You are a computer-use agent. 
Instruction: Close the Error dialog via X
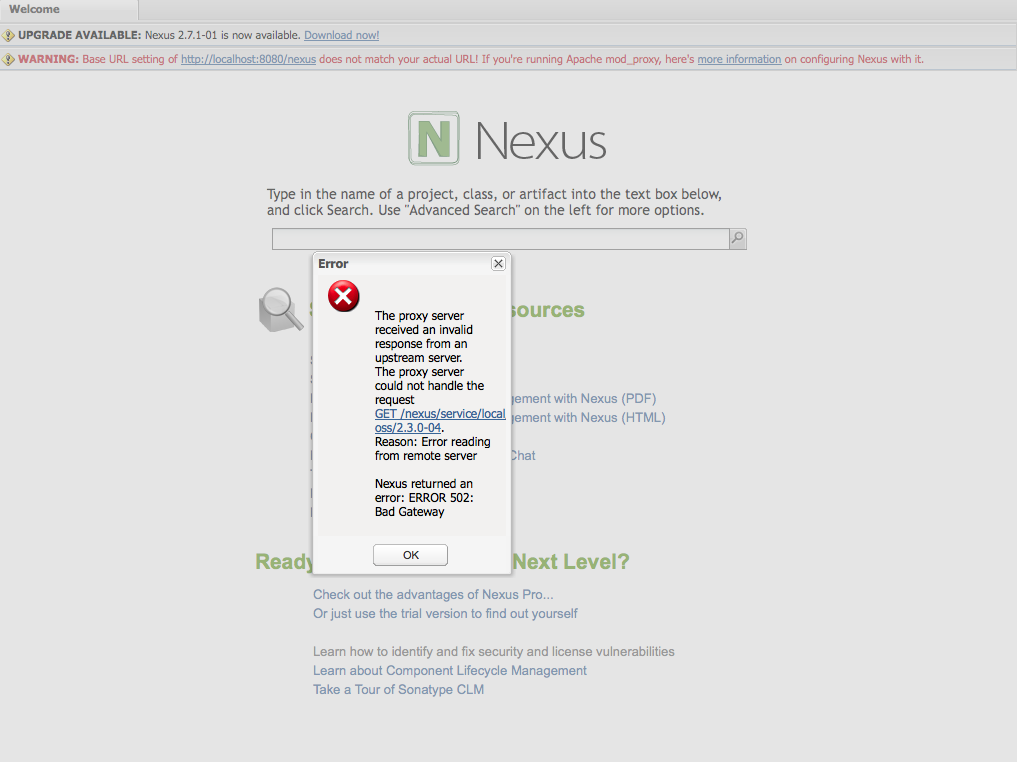point(498,263)
